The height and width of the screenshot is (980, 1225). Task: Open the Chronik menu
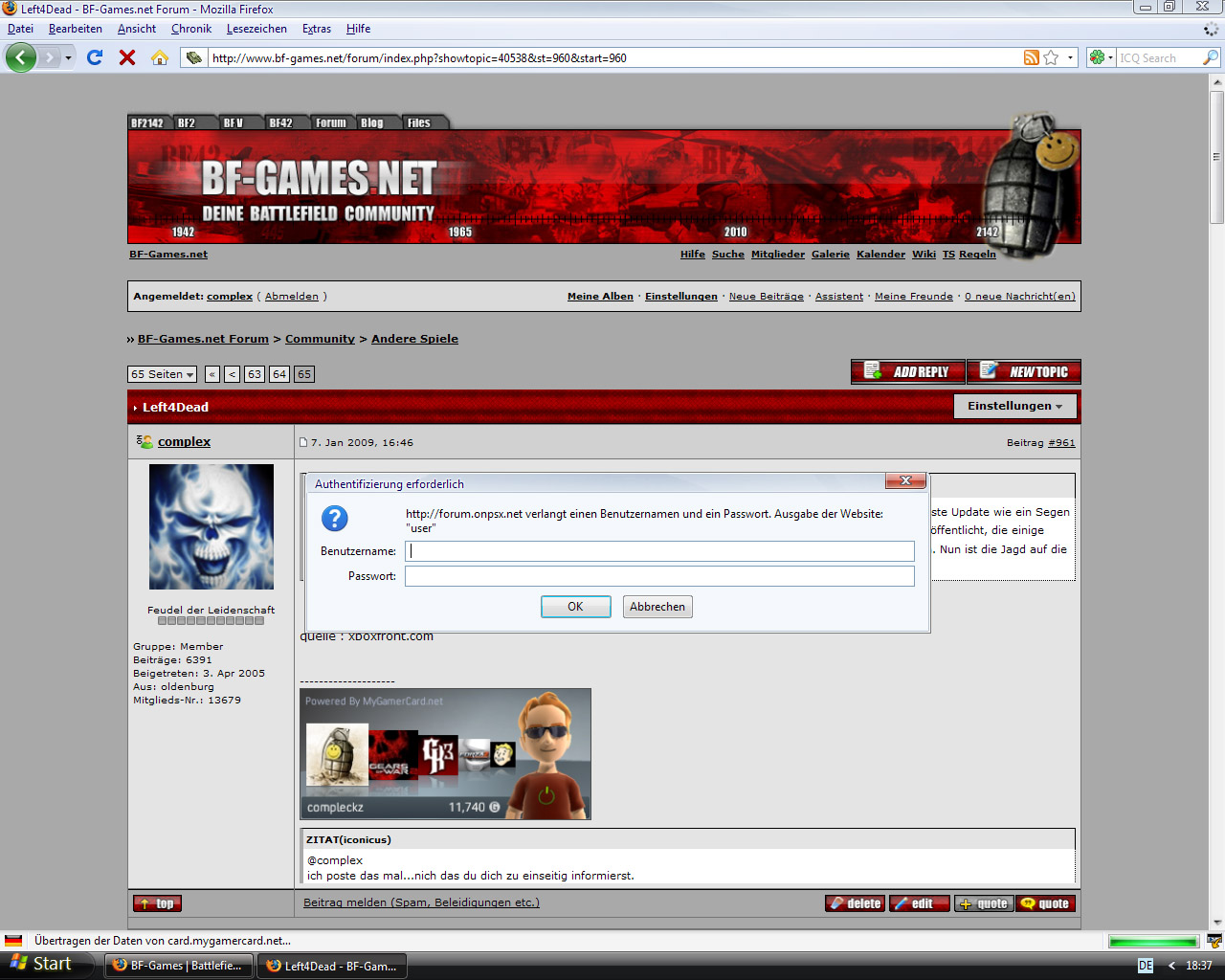click(191, 29)
